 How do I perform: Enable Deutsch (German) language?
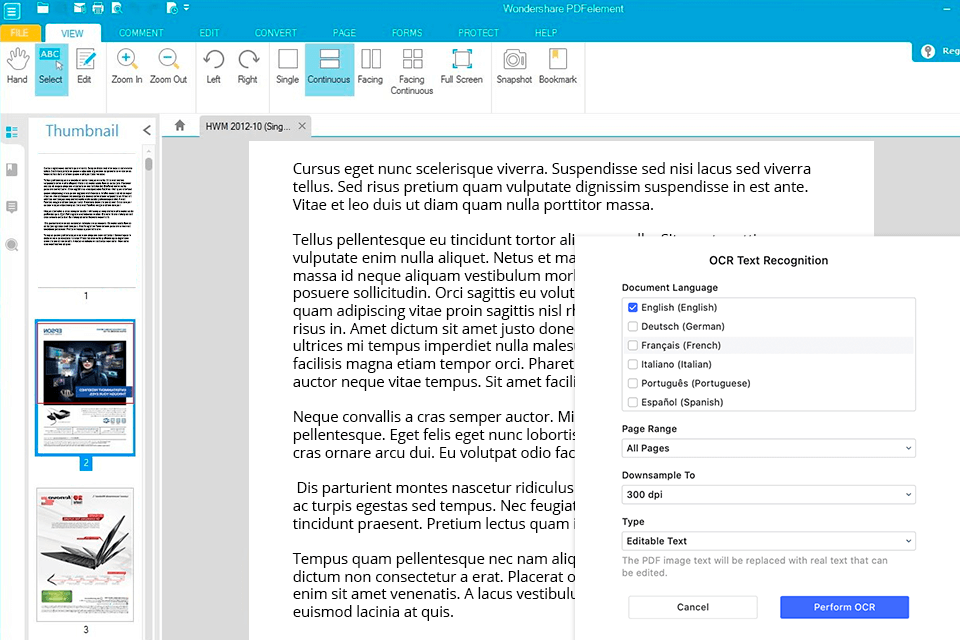point(633,327)
